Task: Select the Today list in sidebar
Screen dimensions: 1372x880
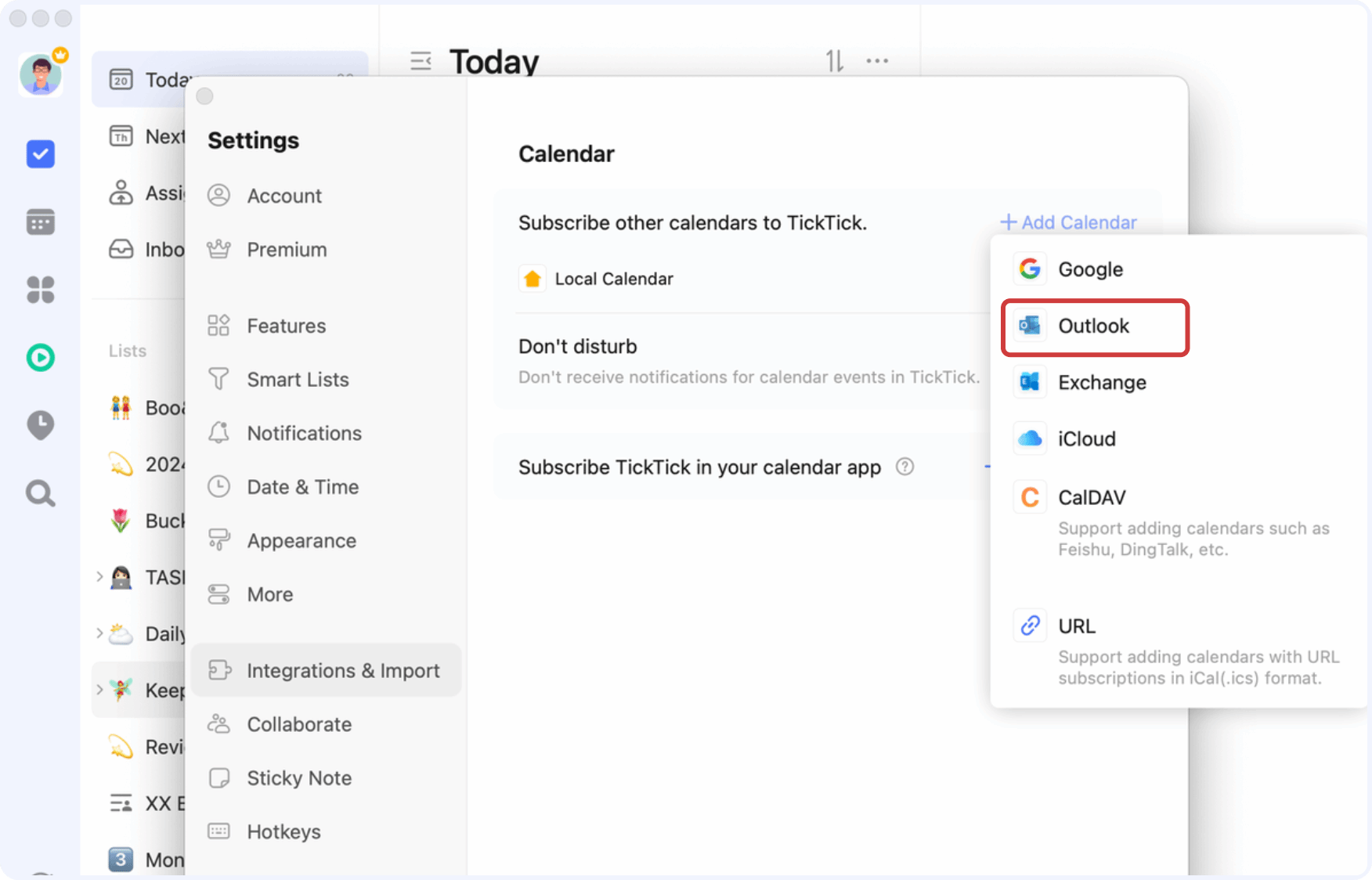Action: [139, 80]
